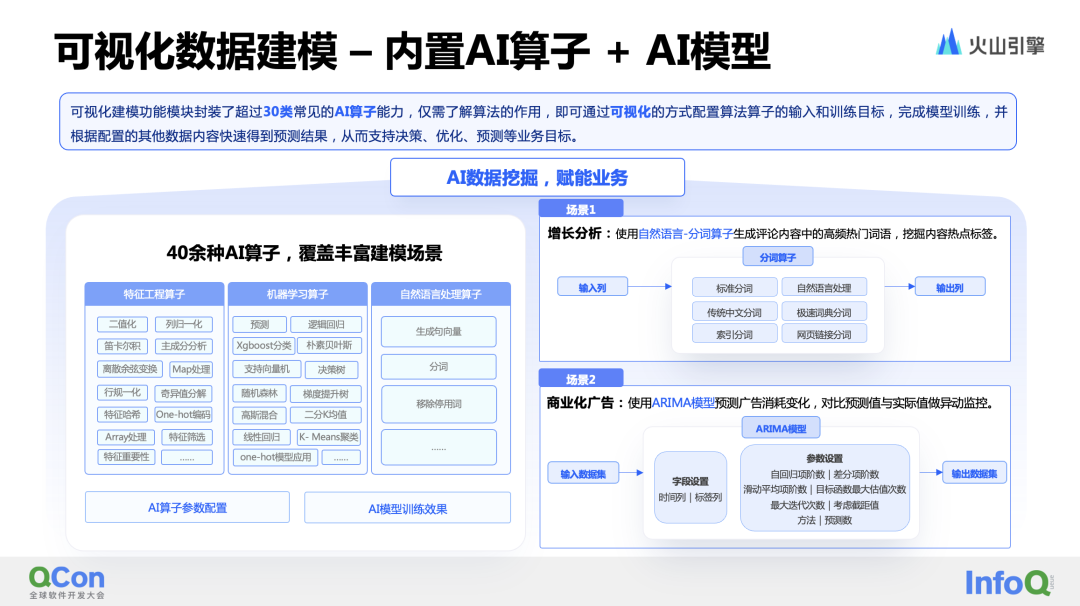Image resolution: width=1080 pixels, height=606 pixels.
Task: Click the slide title 可视化数据建模
Action: [196, 52]
